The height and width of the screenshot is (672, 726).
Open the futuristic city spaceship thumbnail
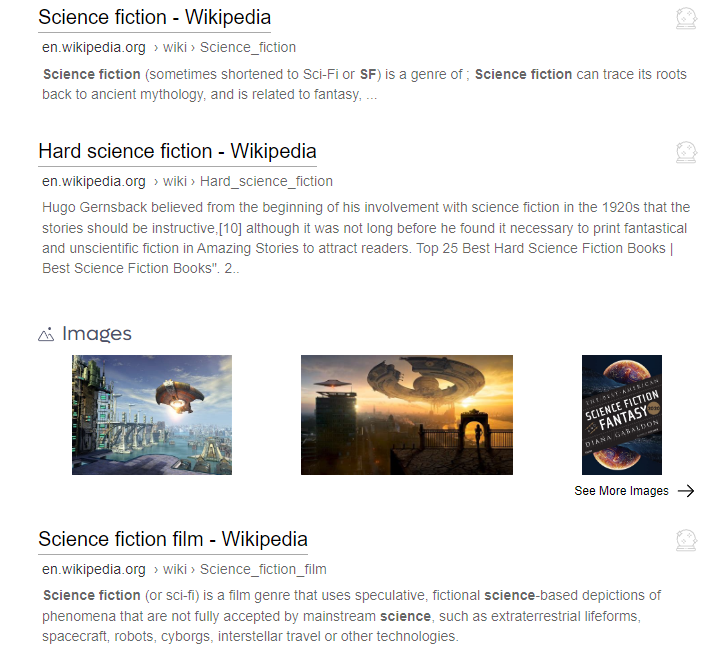[152, 415]
